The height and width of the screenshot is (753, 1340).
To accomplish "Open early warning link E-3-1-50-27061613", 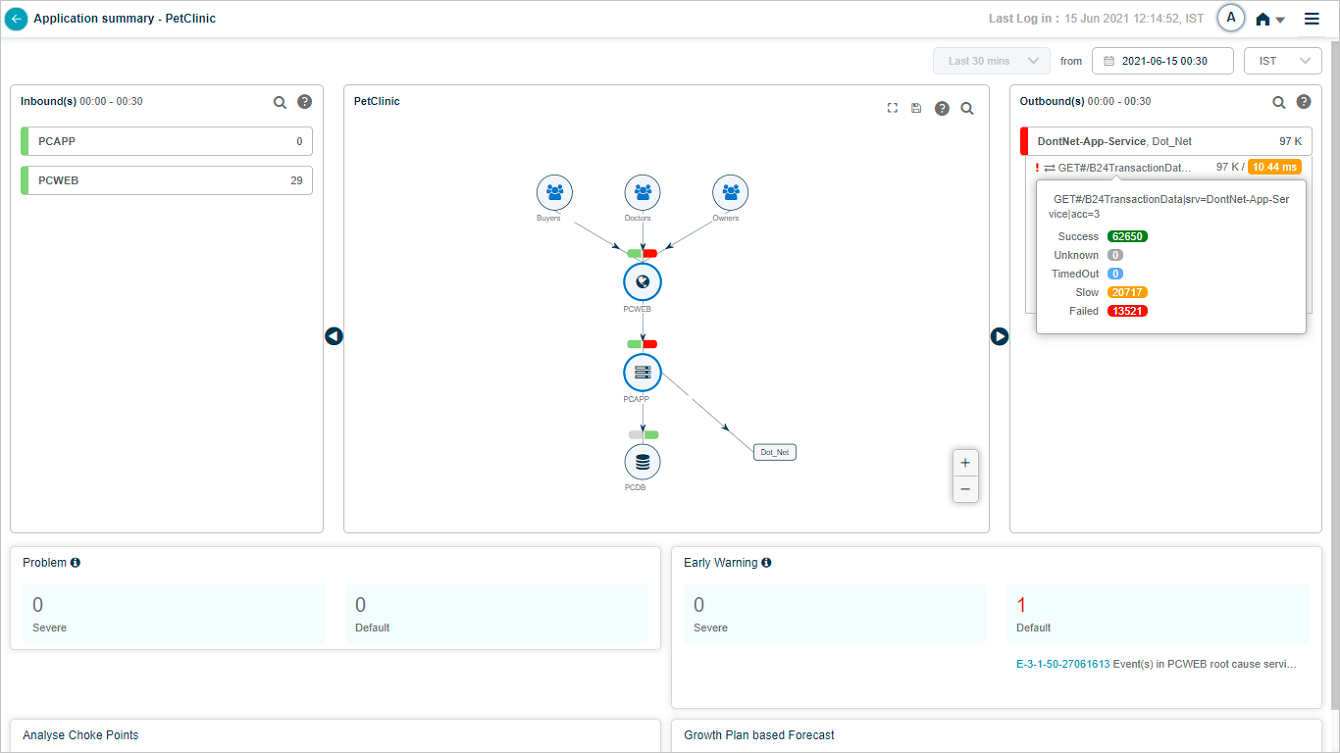I will pyautogui.click(x=1062, y=664).
